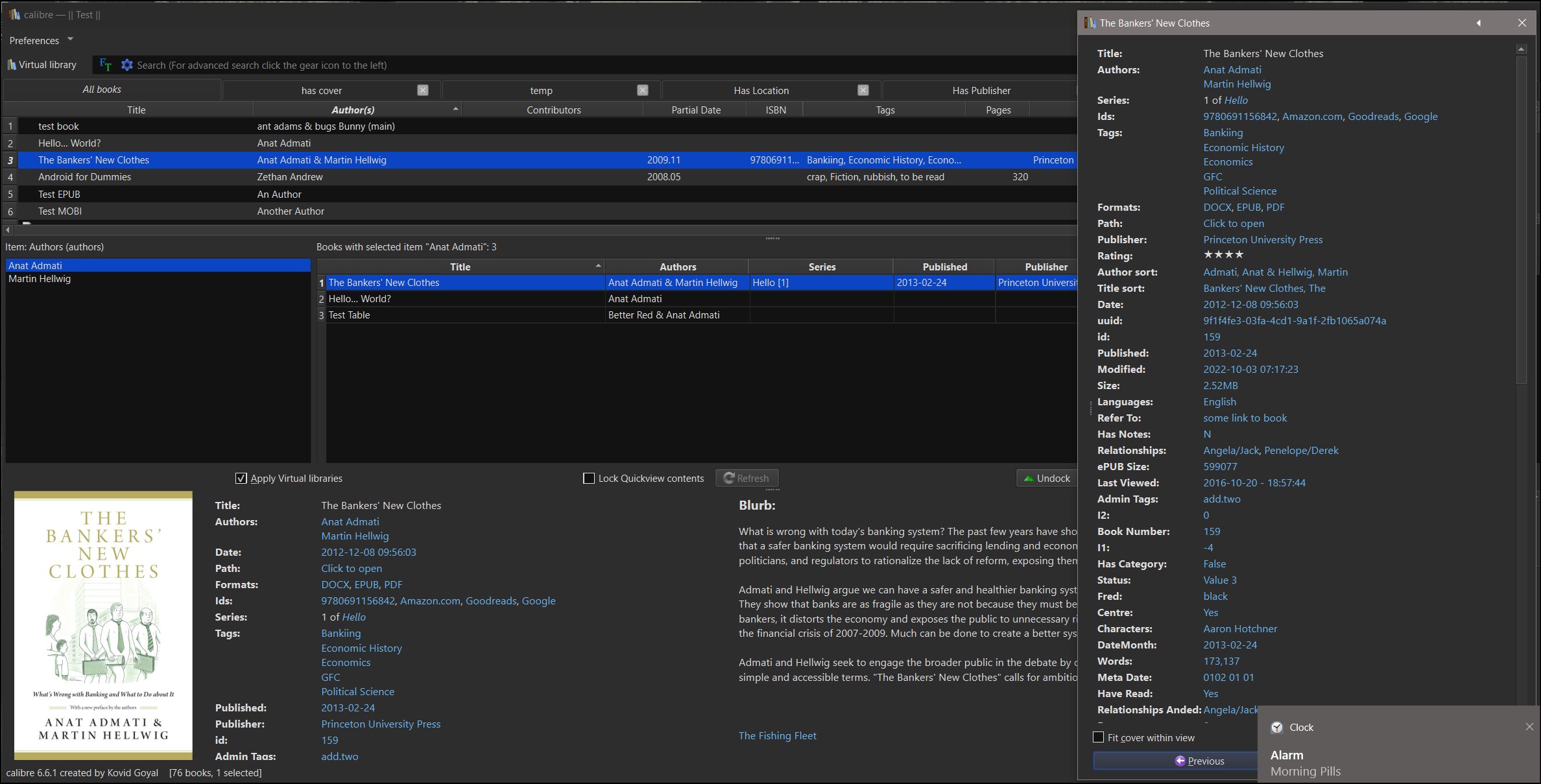Screen dimensions: 1541x784
Task: Click the Virtual library books icon
Action: 12,65
